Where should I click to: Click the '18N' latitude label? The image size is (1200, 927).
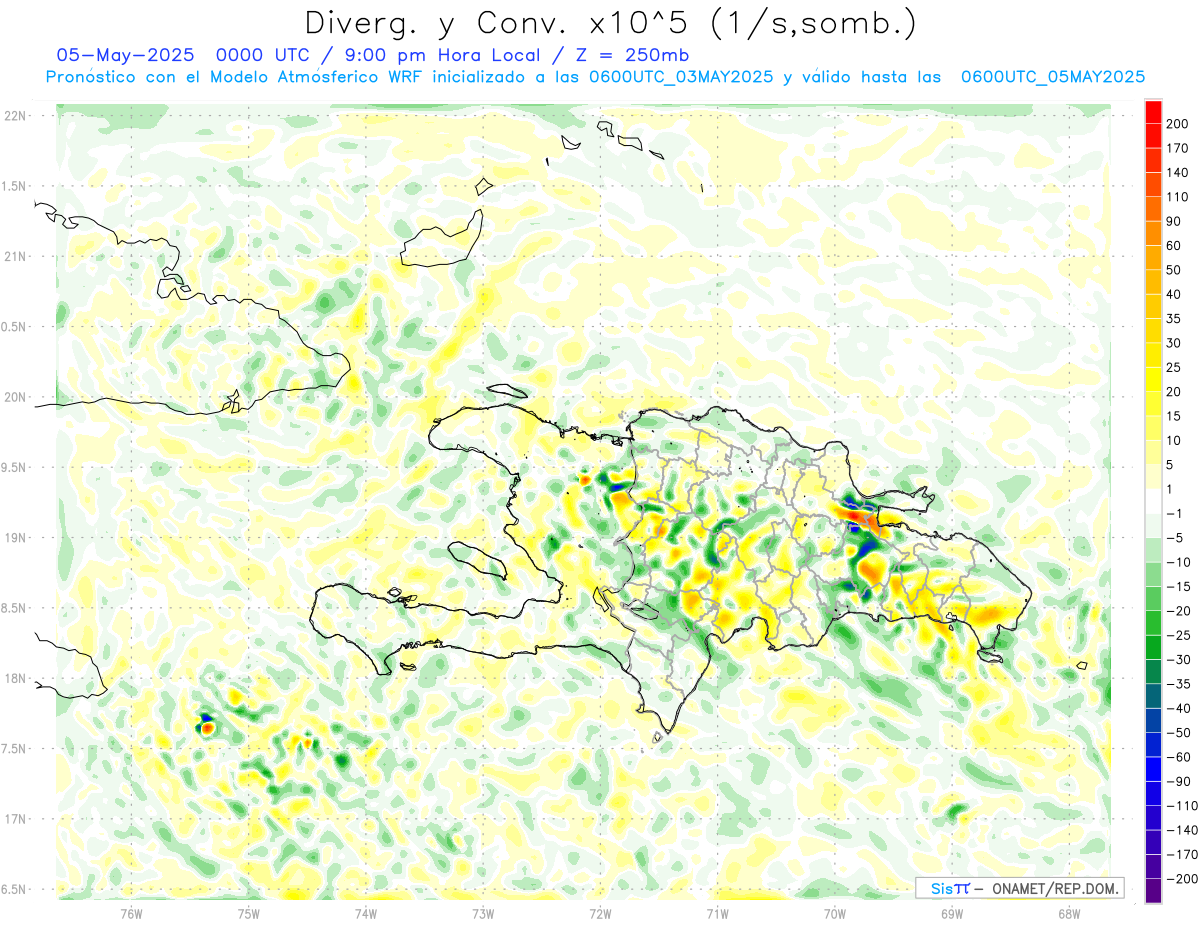(15, 678)
